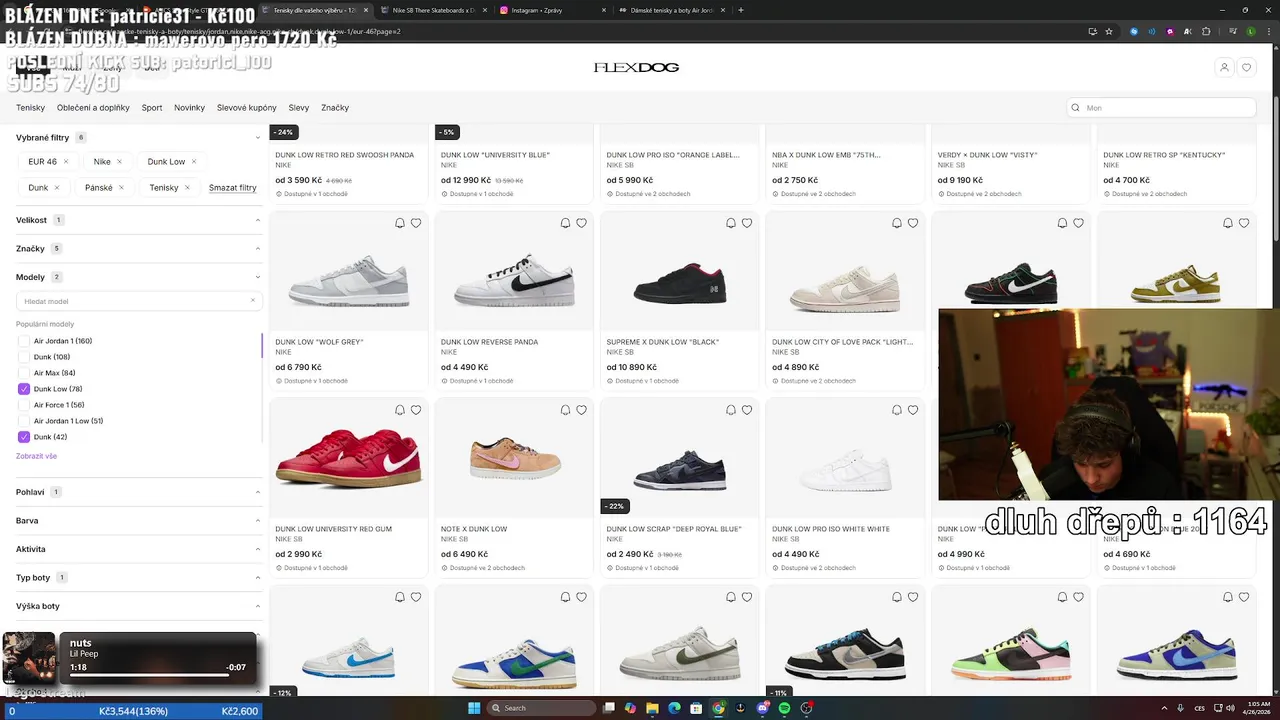Open Dunk Low "Wolf Grey" product title
1280x720 pixels.
tap(319, 342)
